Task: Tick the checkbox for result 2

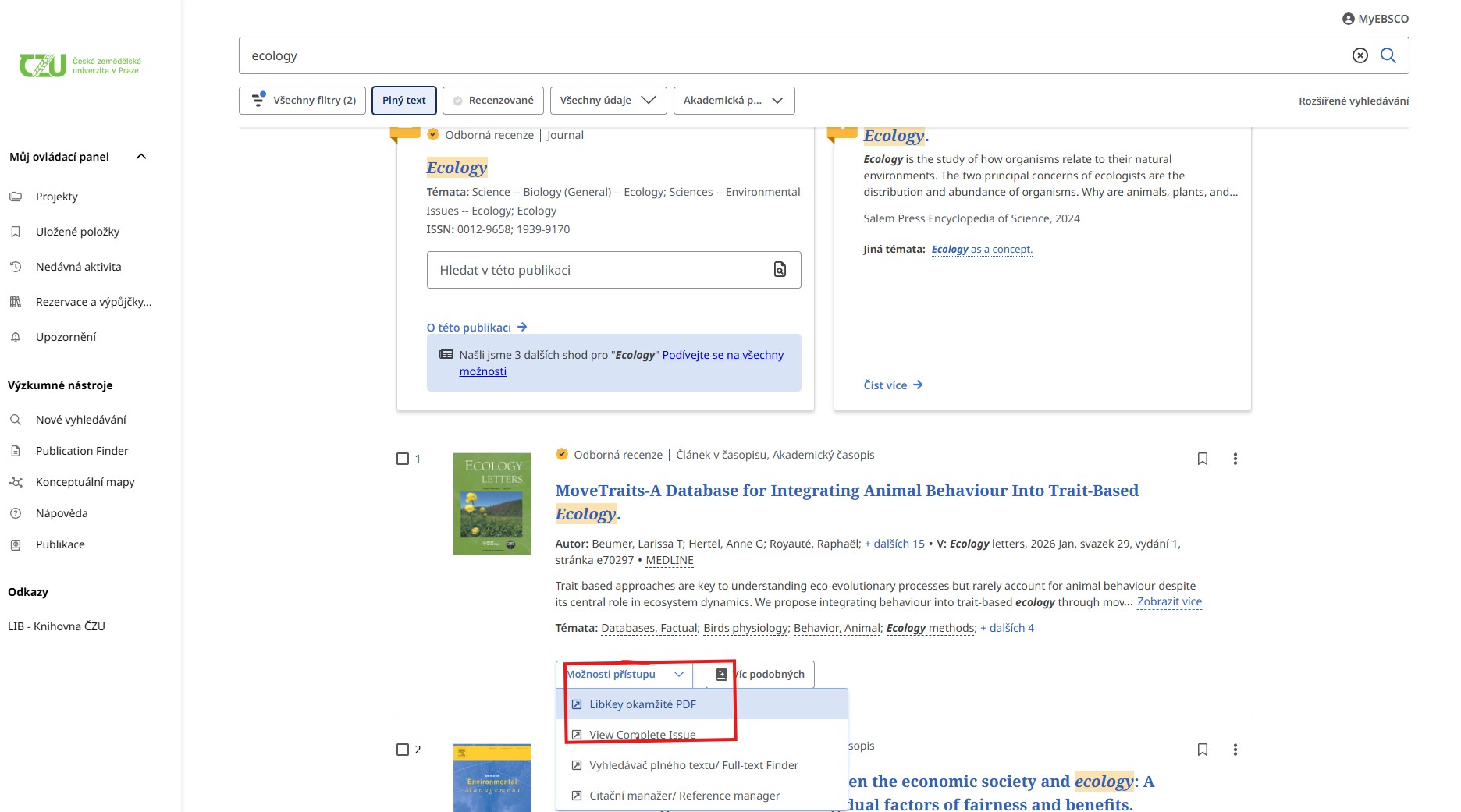Action: pyautogui.click(x=403, y=750)
